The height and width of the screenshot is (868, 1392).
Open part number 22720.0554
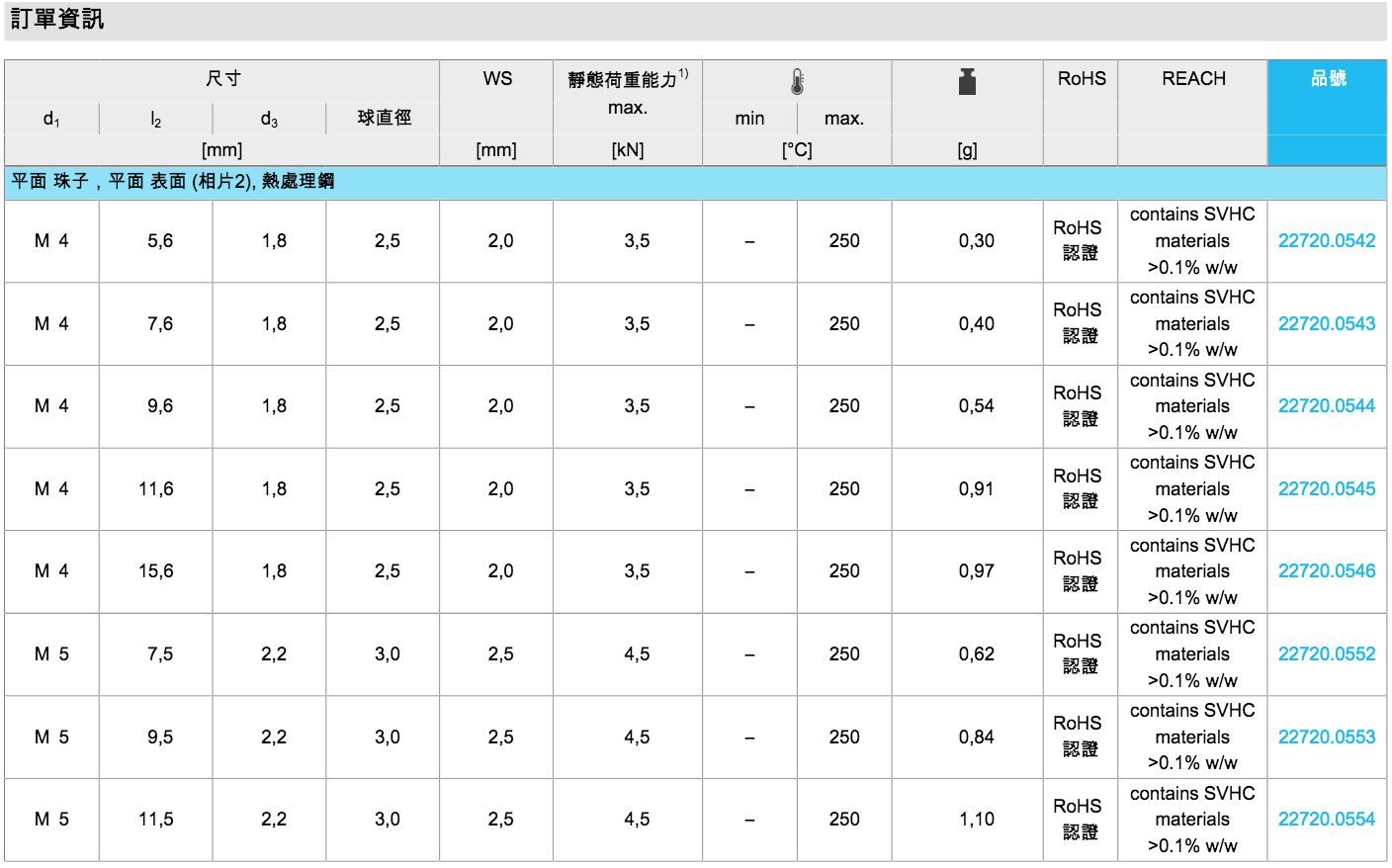(x=1326, y=820)
